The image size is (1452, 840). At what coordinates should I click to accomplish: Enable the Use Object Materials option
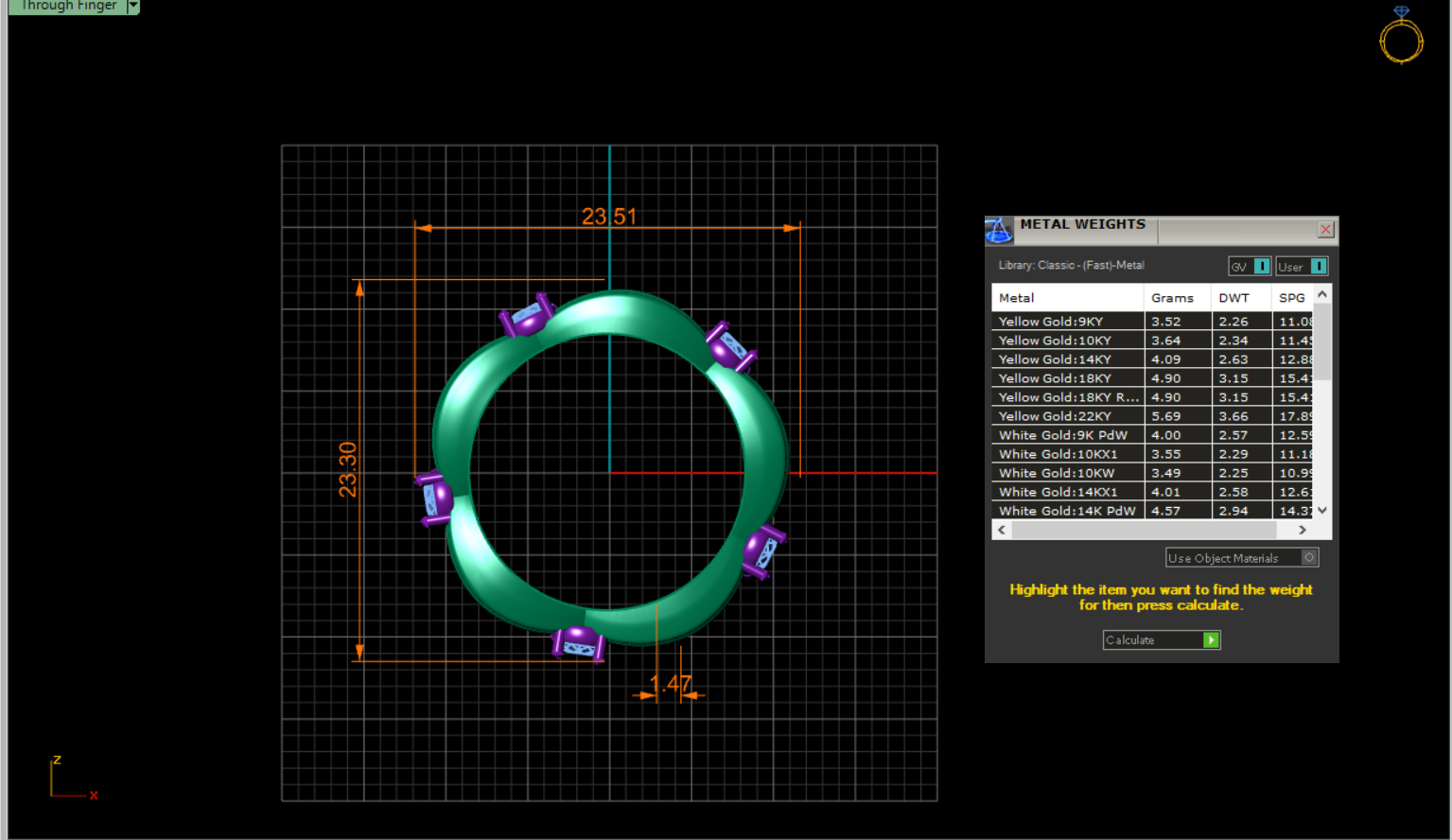(1309, 558)
